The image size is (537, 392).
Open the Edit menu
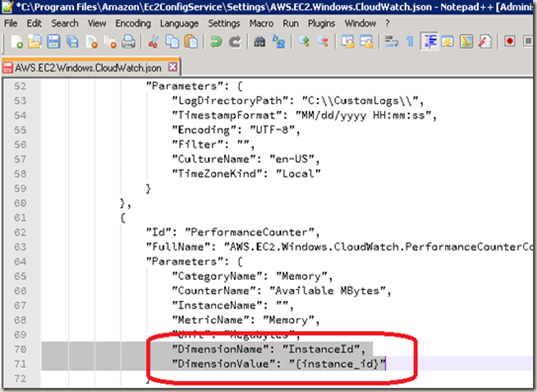(34, 23)
